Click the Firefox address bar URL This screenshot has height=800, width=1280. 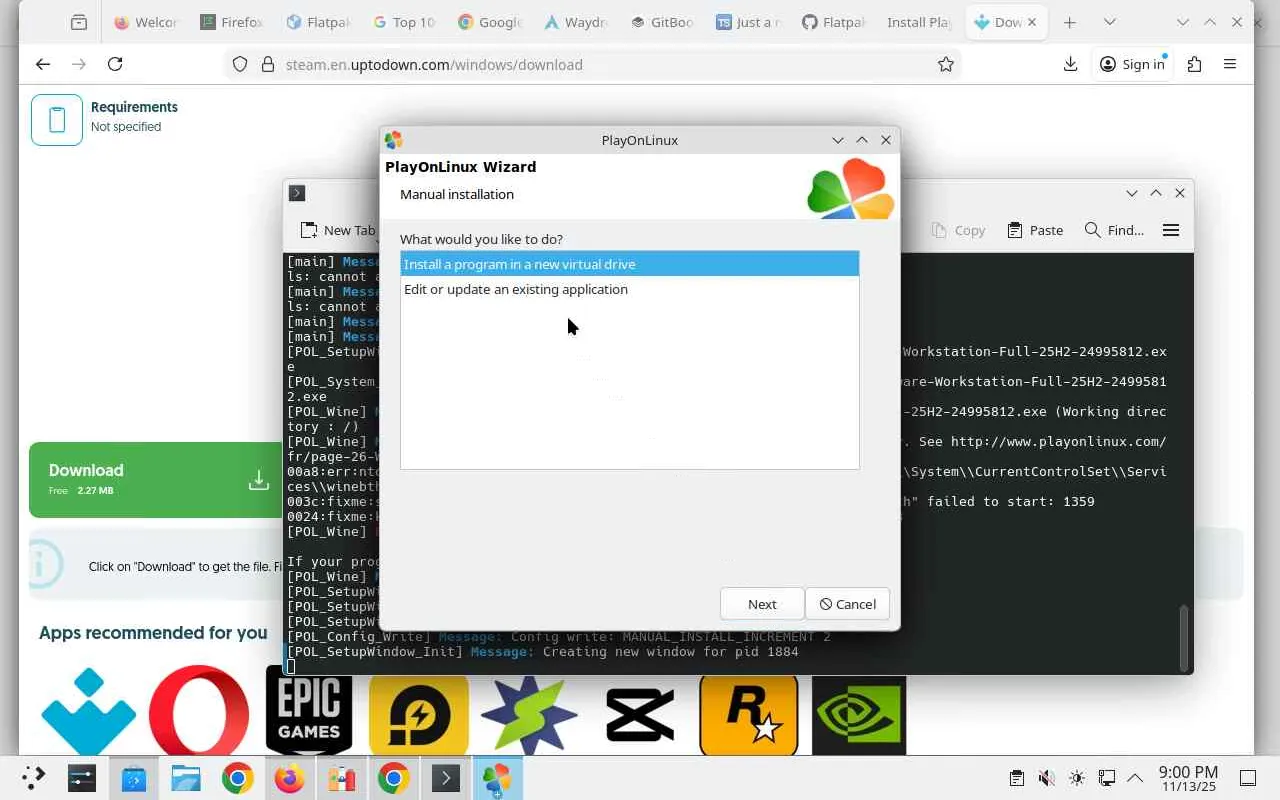tap(434, 64)
